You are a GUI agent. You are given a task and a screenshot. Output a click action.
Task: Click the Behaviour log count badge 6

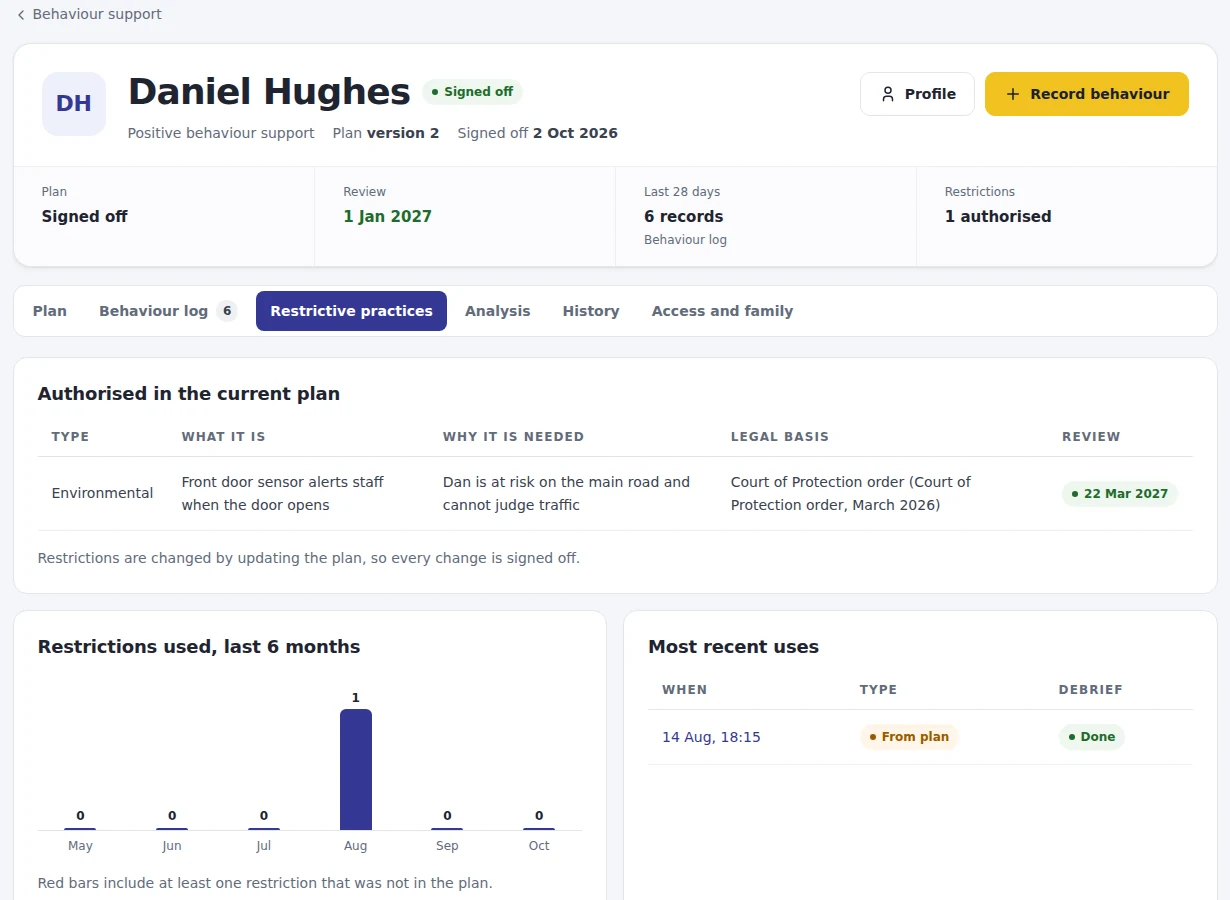click(x=227, y=311)
